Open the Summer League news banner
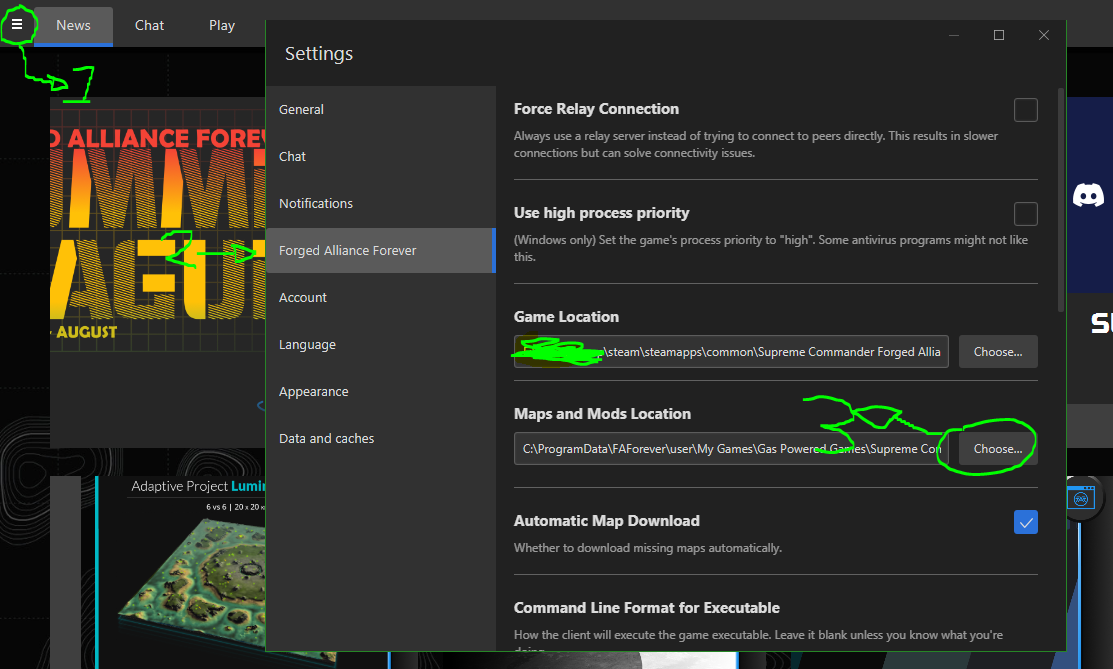Viewport: 1113px width, 669px height. (158, 225)
